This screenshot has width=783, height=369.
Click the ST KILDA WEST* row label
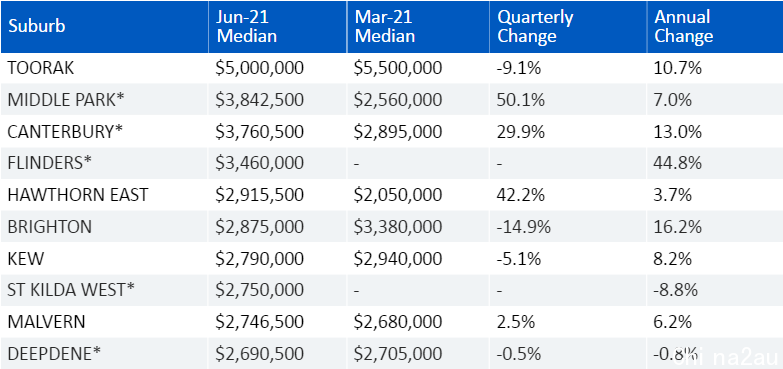(71, 290)
